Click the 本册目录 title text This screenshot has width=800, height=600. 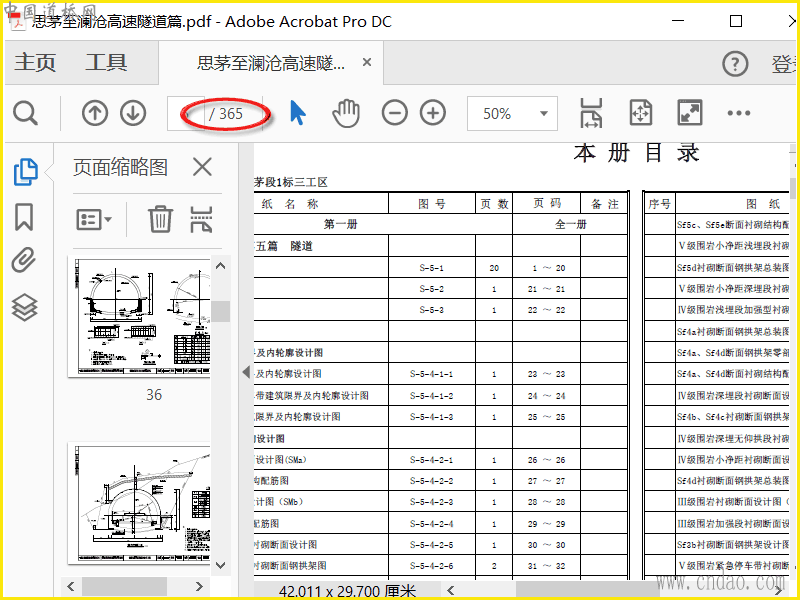point(636,153)
